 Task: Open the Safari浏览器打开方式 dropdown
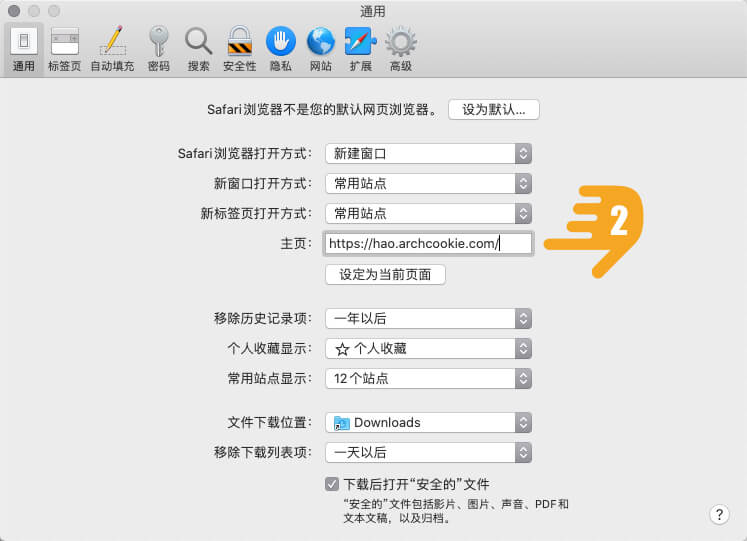point(428,154)
